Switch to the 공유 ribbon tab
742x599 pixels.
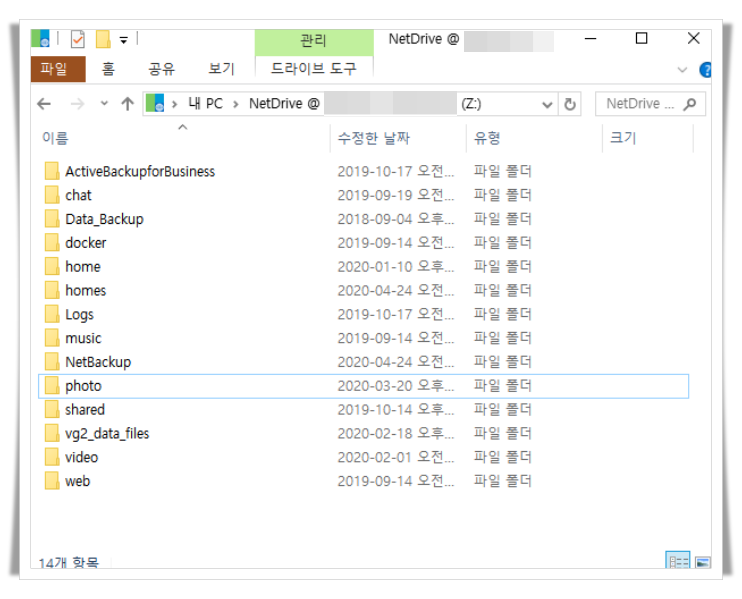tap(161, 69)
